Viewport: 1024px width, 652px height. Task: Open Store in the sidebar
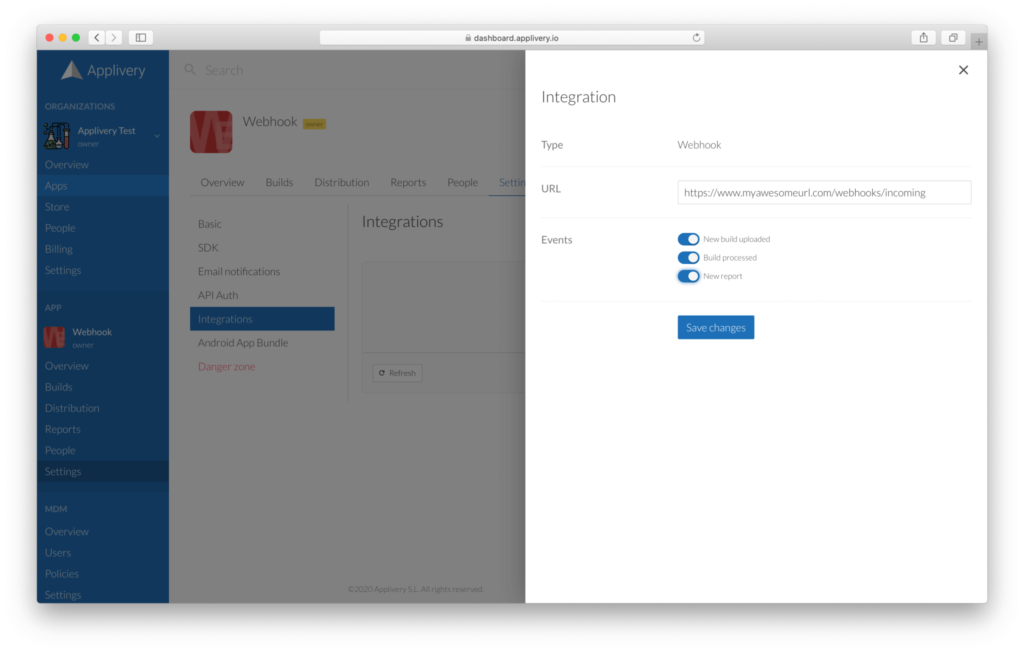tap(103, 206)
